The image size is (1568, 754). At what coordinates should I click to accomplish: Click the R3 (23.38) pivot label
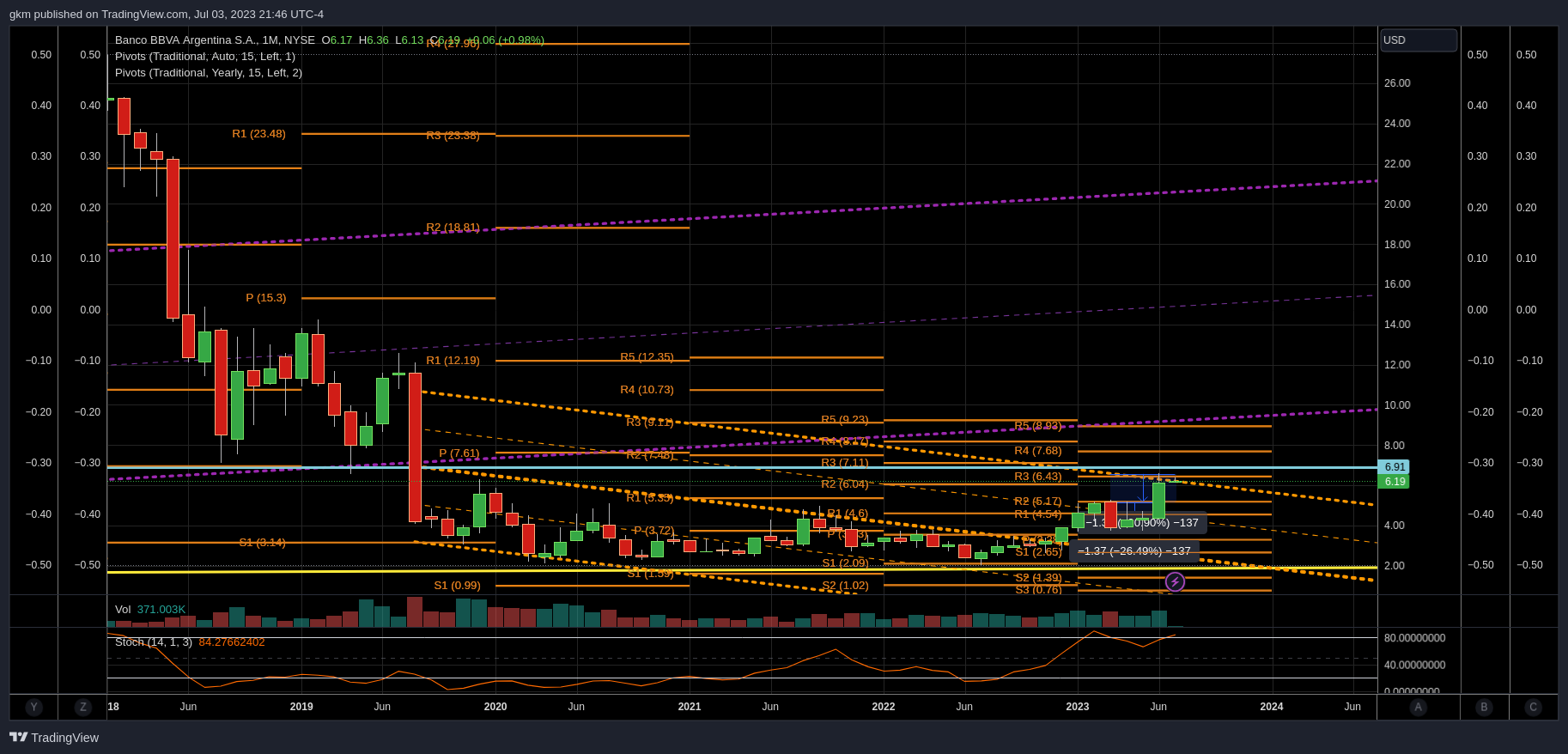click(x=453, y=136)
